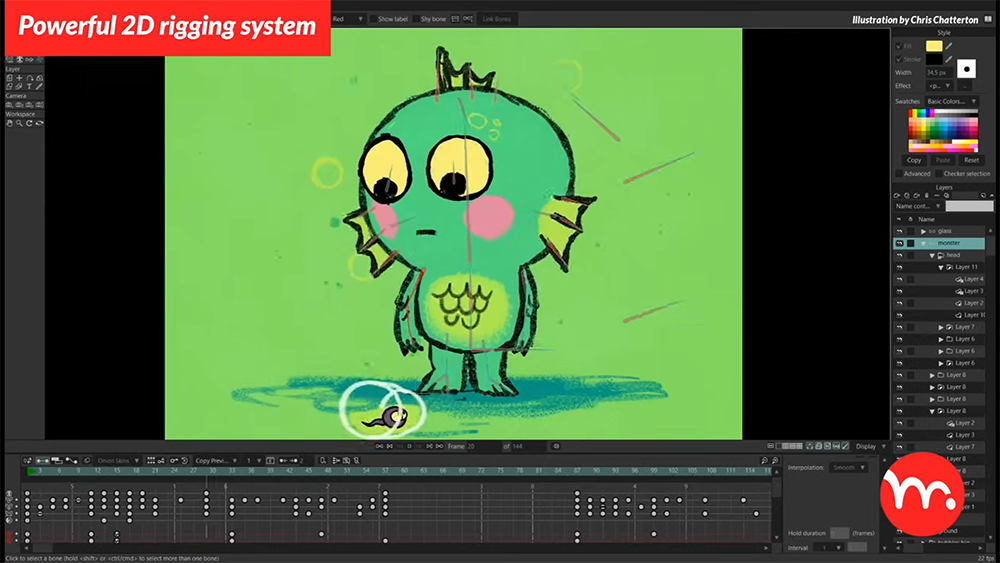The height and width of the screenshot is (563, 1000).
Task: Click the current Frame number field
Action: 482,446
